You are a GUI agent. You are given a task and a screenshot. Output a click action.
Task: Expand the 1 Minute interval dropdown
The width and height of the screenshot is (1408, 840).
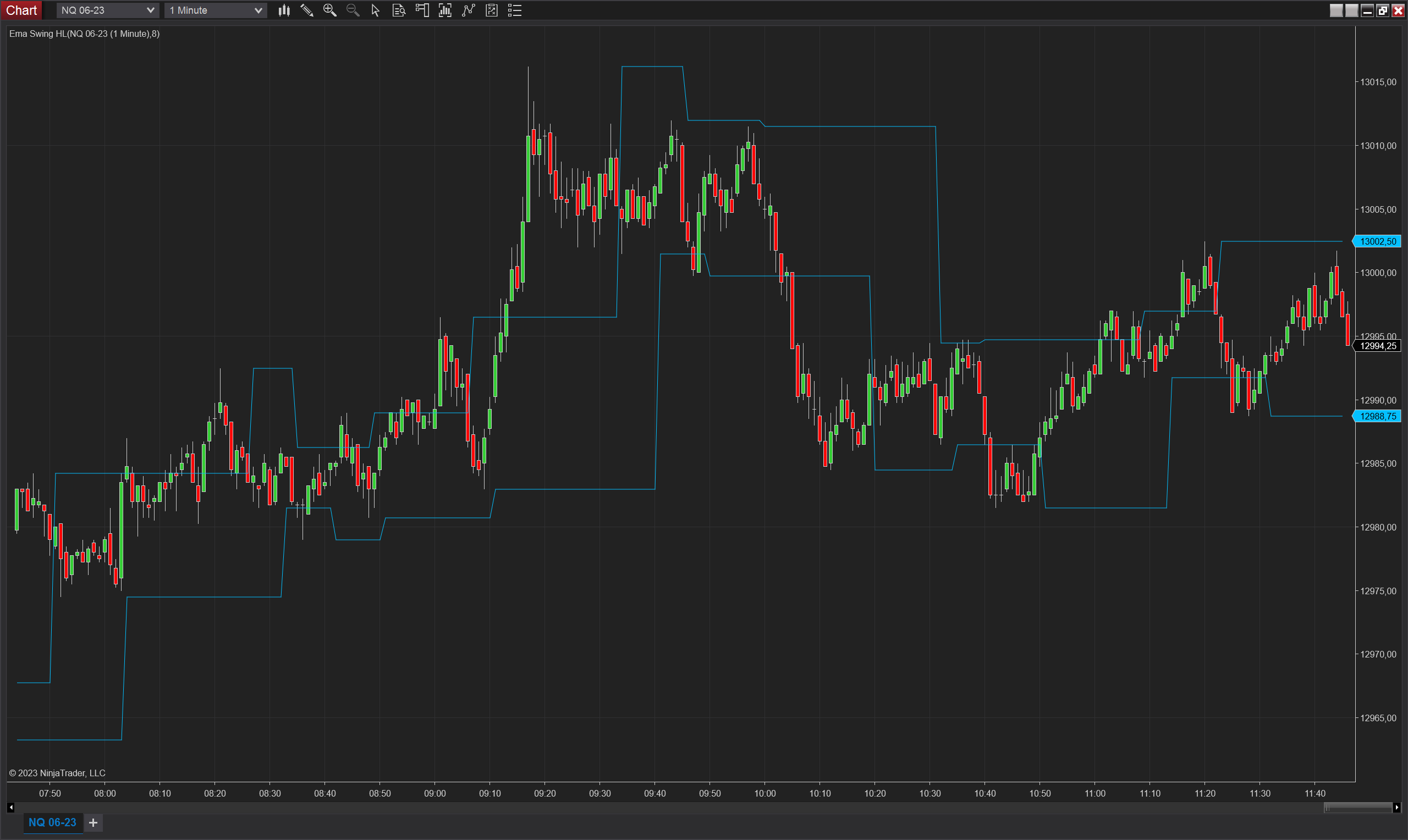[216, 10]
